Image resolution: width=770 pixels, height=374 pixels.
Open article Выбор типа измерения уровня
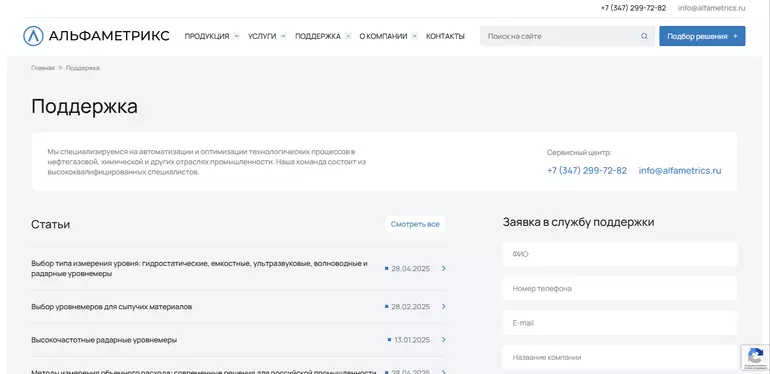click(x=199, y=268)
